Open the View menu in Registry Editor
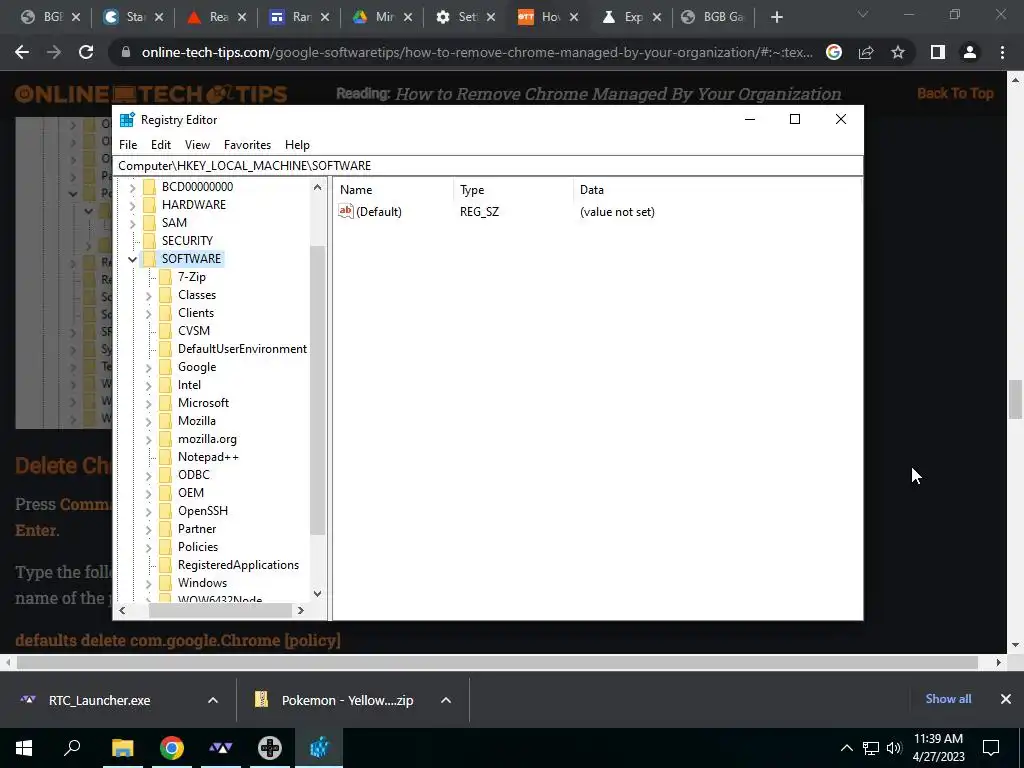 pyautogui.click(x=197, y=145)
